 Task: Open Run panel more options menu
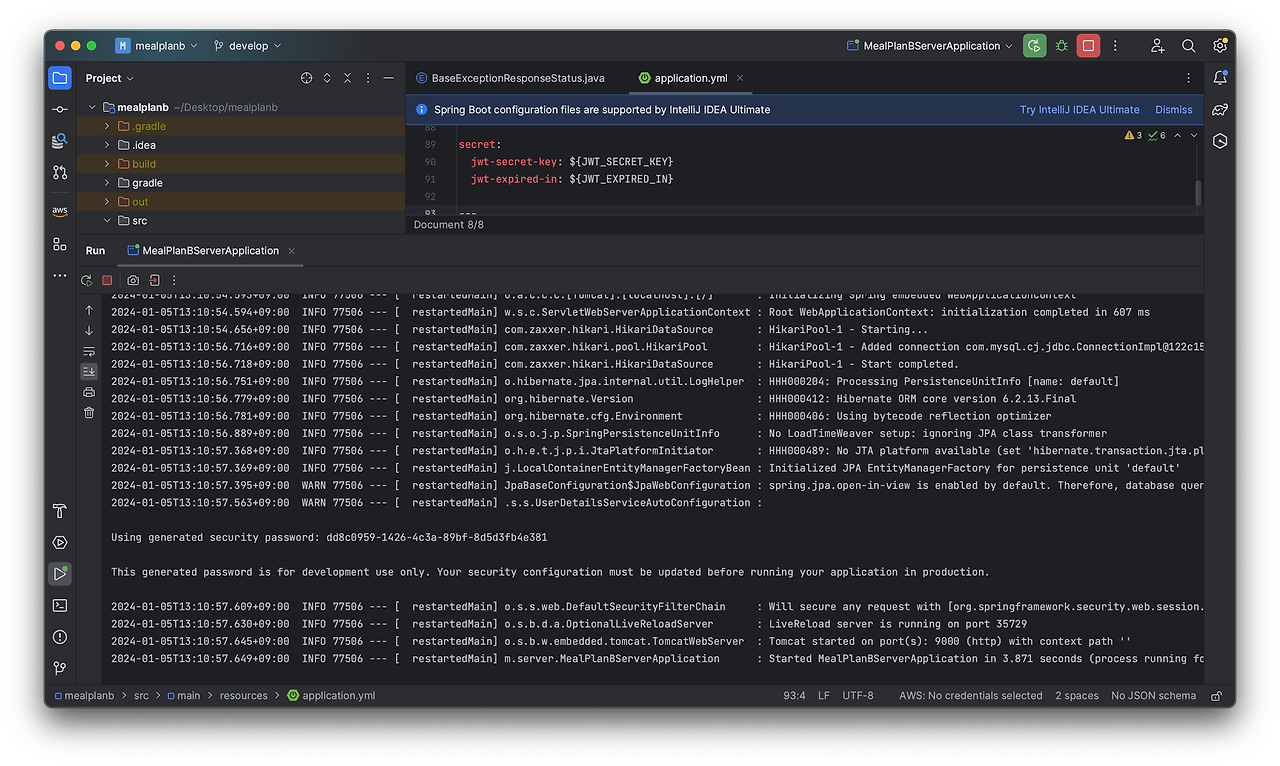coord(174,281)
